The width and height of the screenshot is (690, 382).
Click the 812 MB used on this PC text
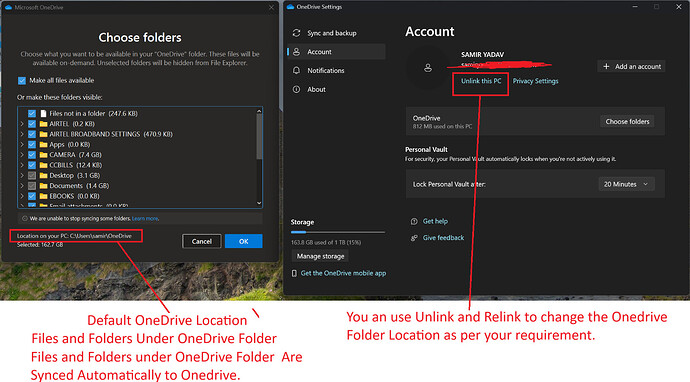point(442,126)
